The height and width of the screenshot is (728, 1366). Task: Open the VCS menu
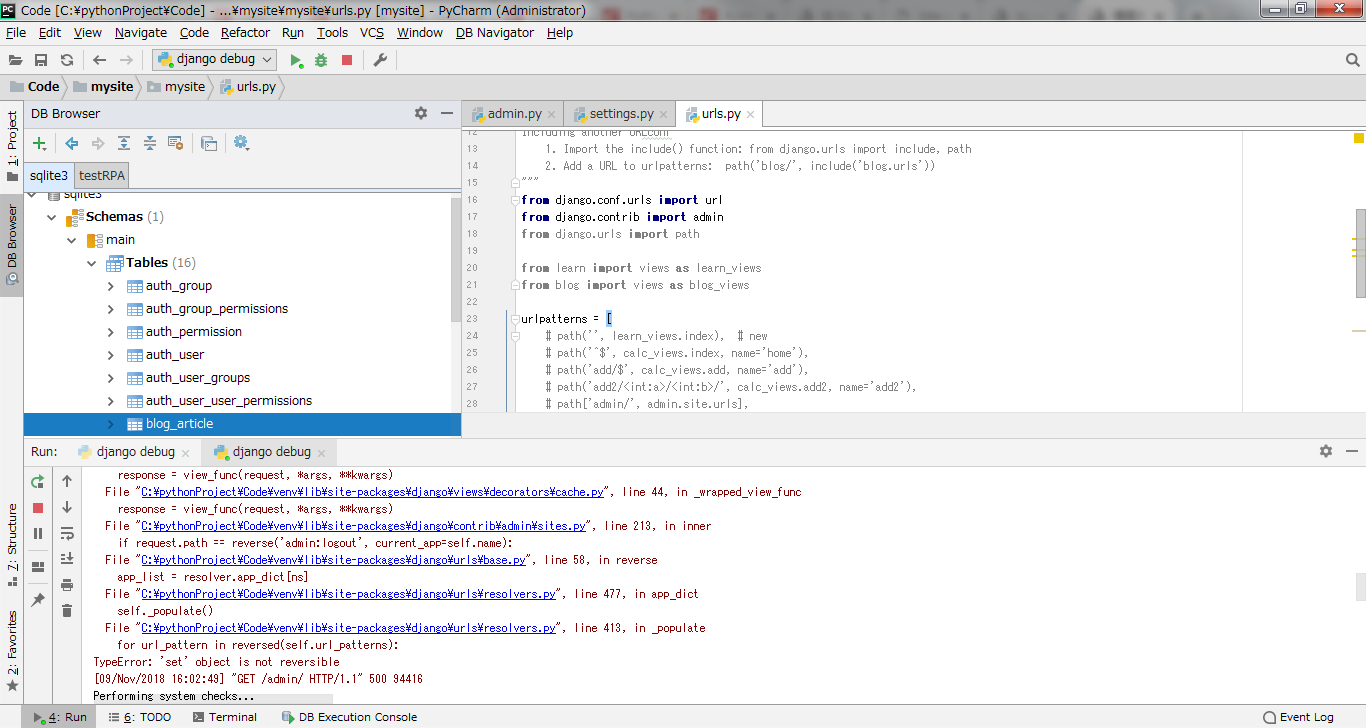coord(372,33)
